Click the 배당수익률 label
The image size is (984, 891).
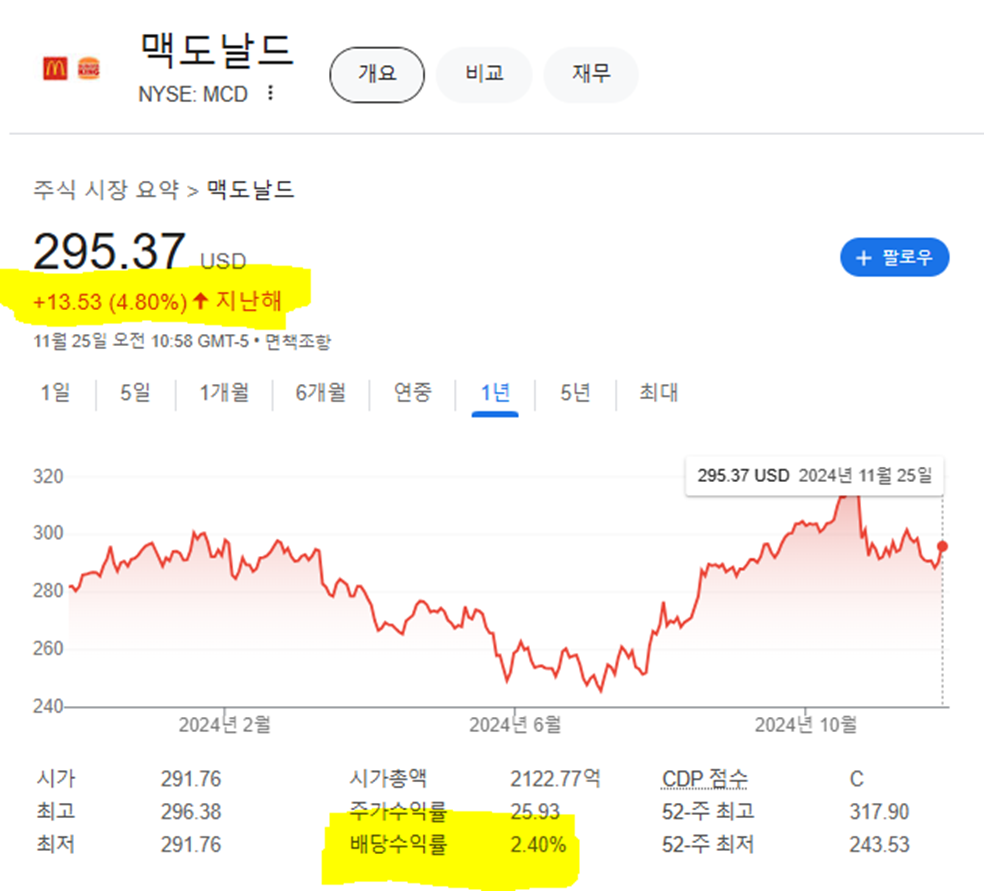[398, 845]
